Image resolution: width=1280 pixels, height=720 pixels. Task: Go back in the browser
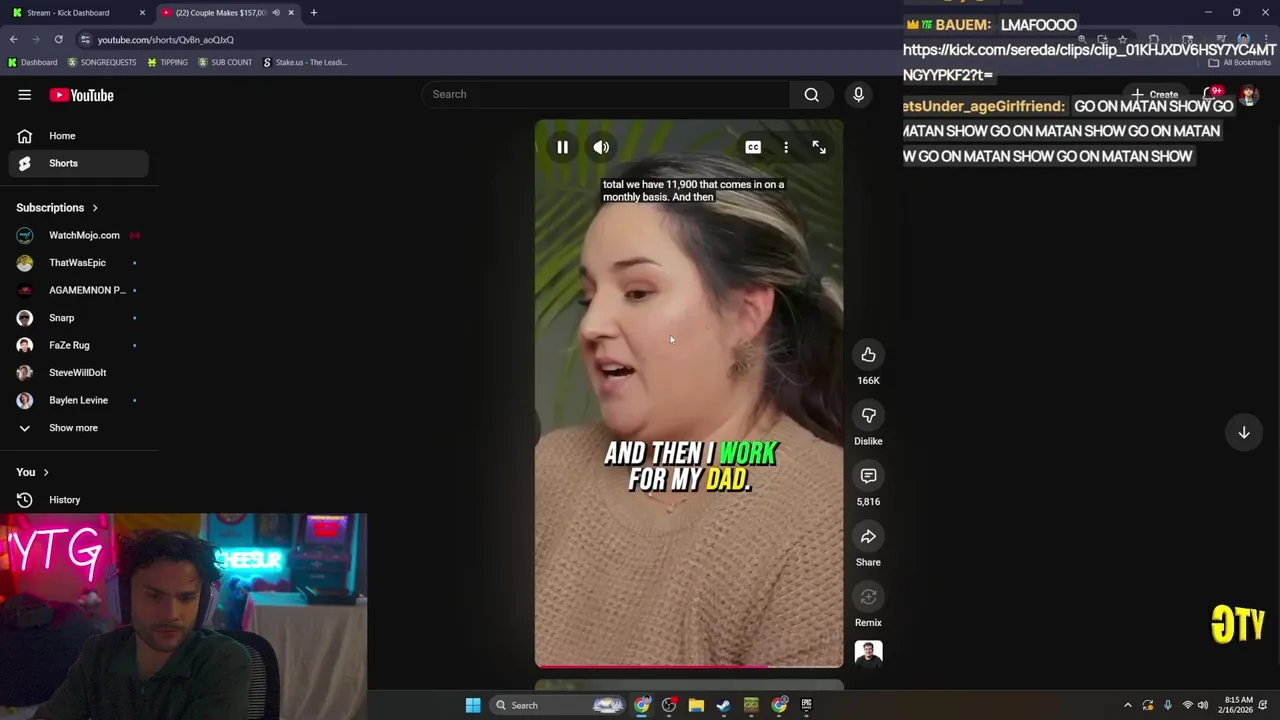tap(14, 39)
